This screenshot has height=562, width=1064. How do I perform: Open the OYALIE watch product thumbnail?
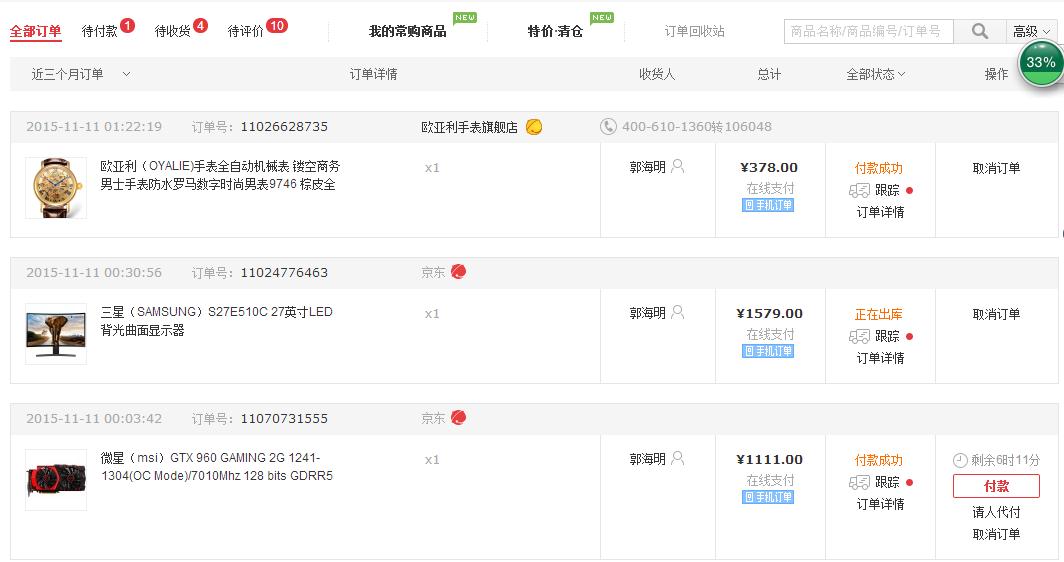point(56,188)
